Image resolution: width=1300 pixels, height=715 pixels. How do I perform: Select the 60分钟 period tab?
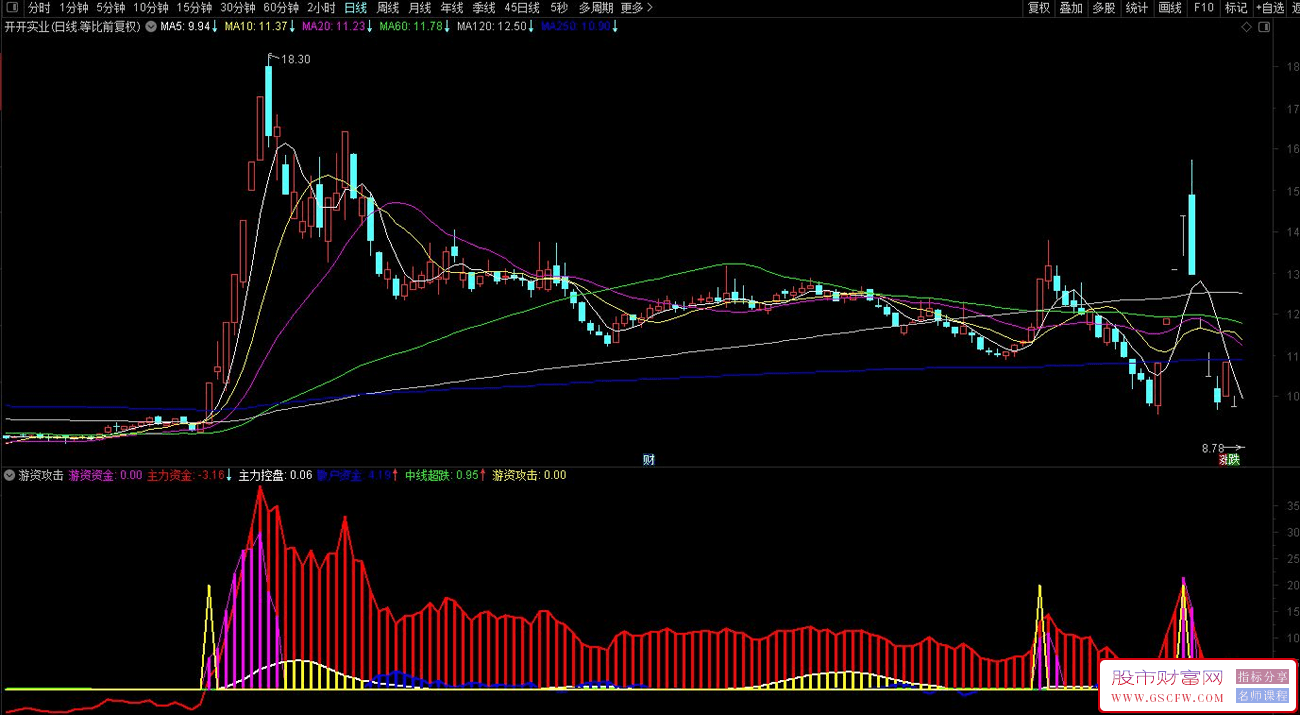tap(281, 8)
